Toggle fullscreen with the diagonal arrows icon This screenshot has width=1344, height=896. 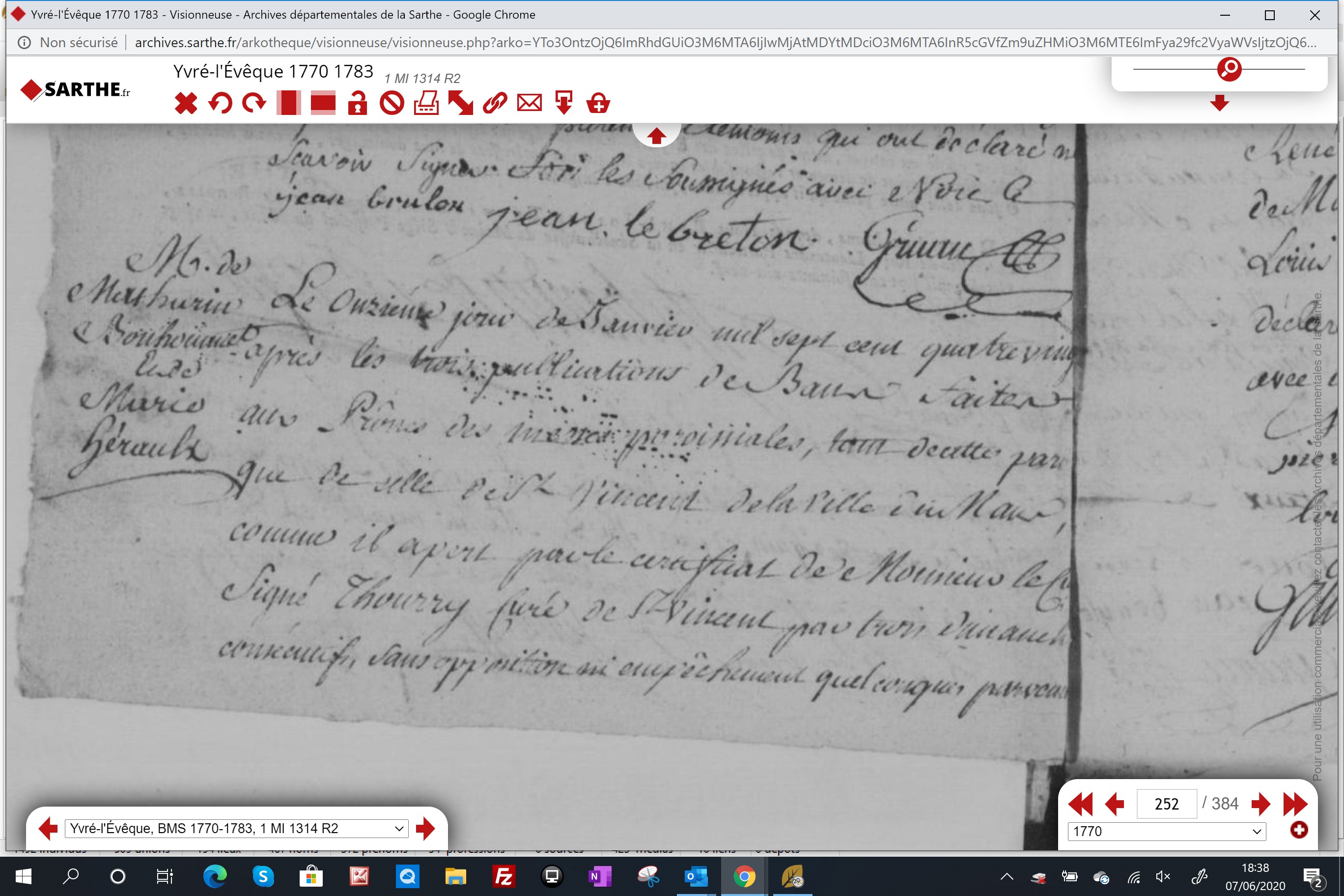pyautogui.click(x=461, y=104)
